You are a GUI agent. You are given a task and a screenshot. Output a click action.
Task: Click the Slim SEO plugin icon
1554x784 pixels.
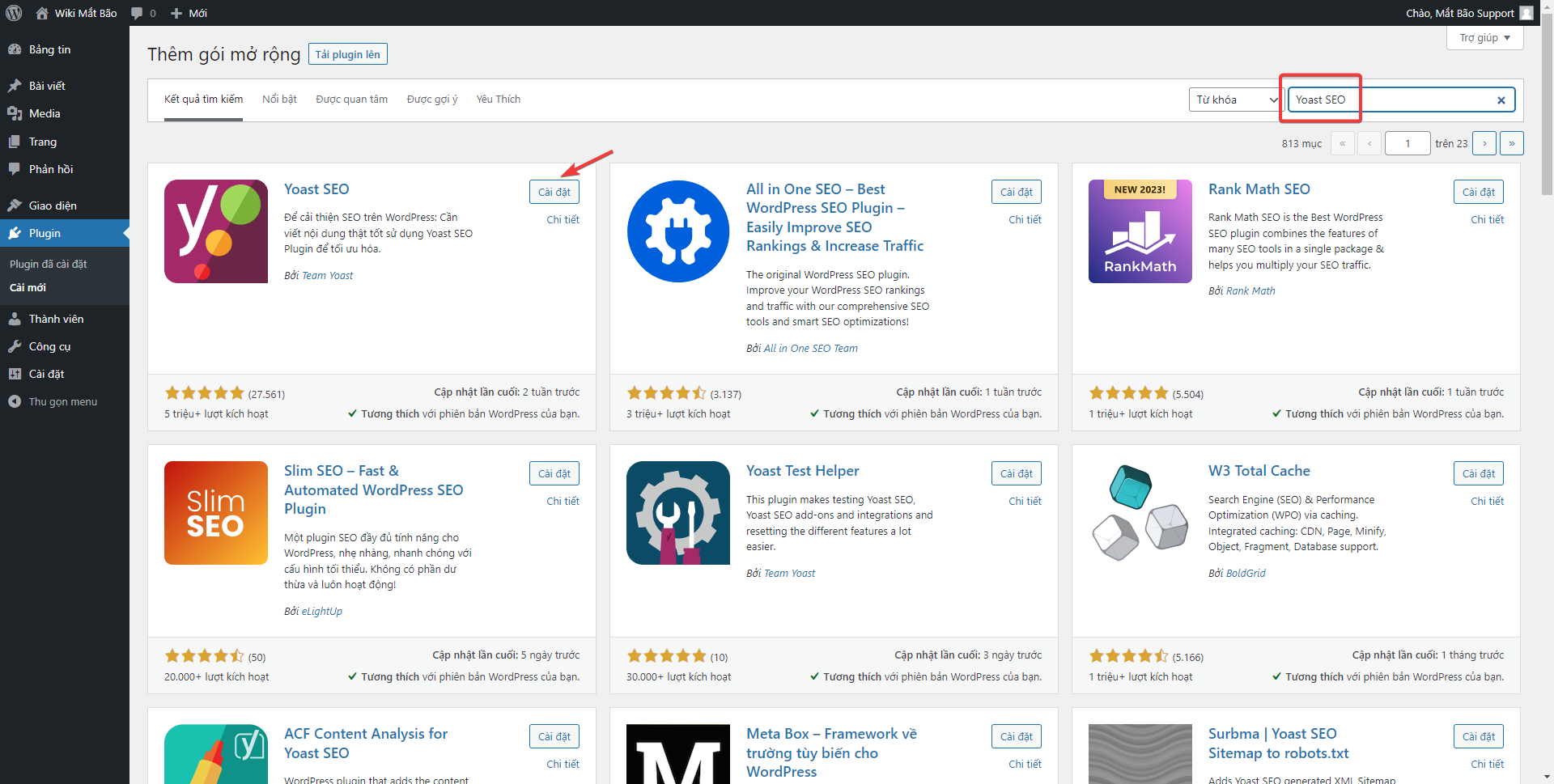pos(216,513)
